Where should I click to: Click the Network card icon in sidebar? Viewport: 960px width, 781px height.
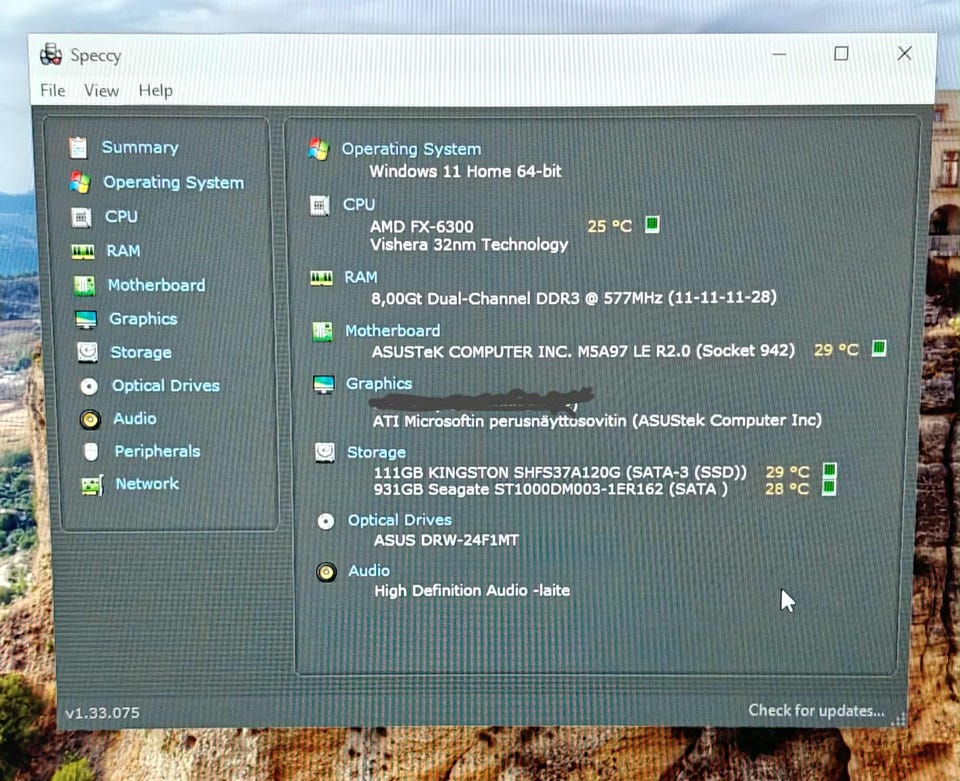92,485
